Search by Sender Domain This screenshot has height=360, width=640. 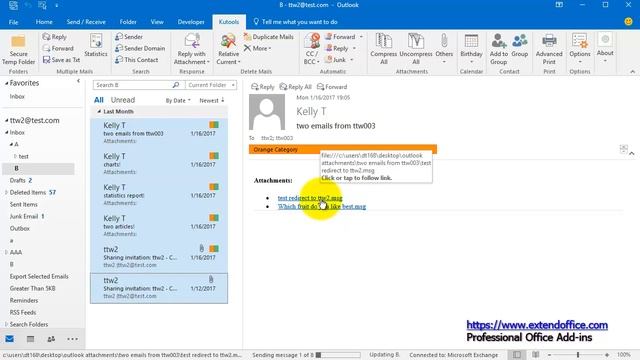pyautogui.click(x=140, y=48)
